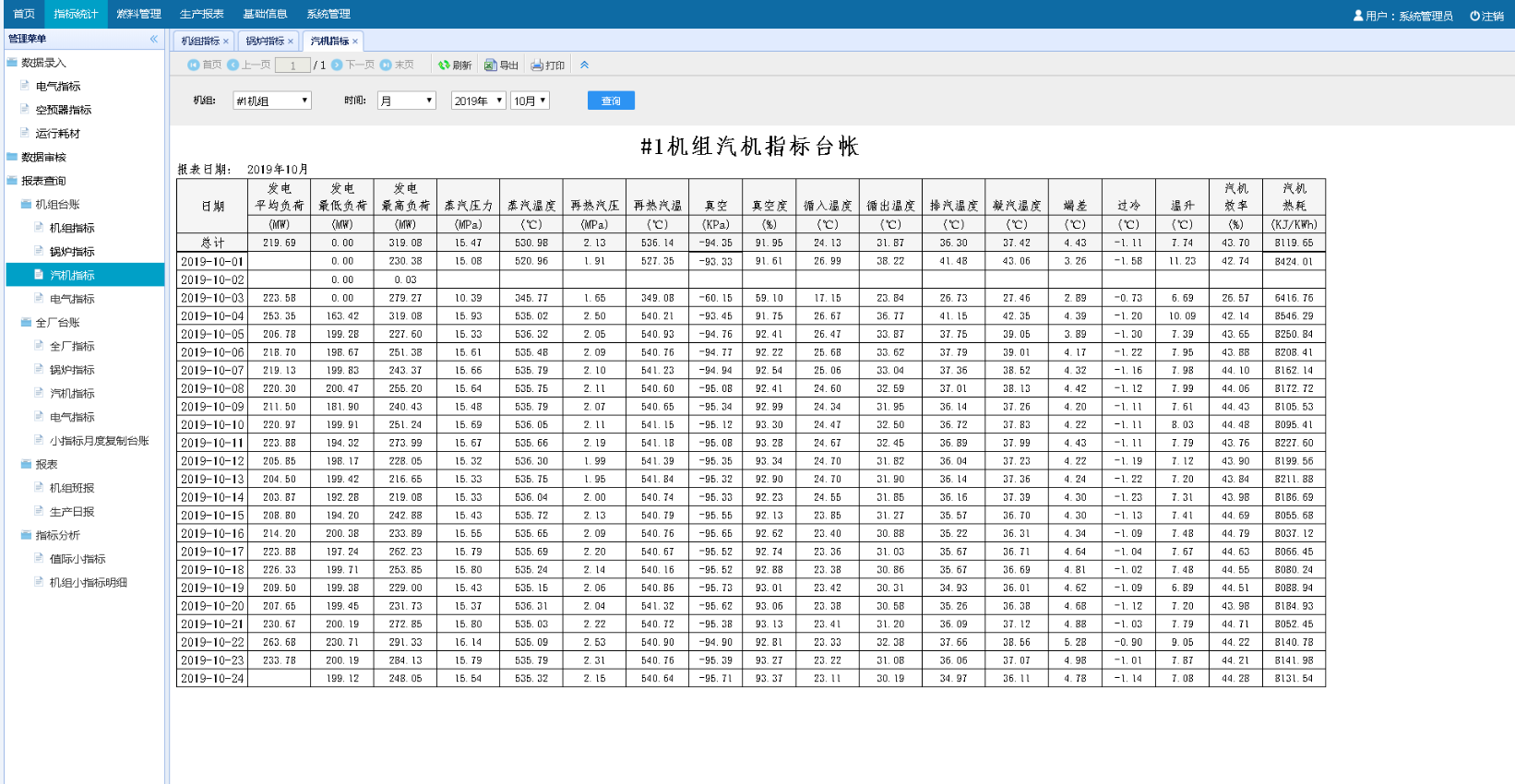
Task: Click the 查询 query button
Action: coord(611,101)
